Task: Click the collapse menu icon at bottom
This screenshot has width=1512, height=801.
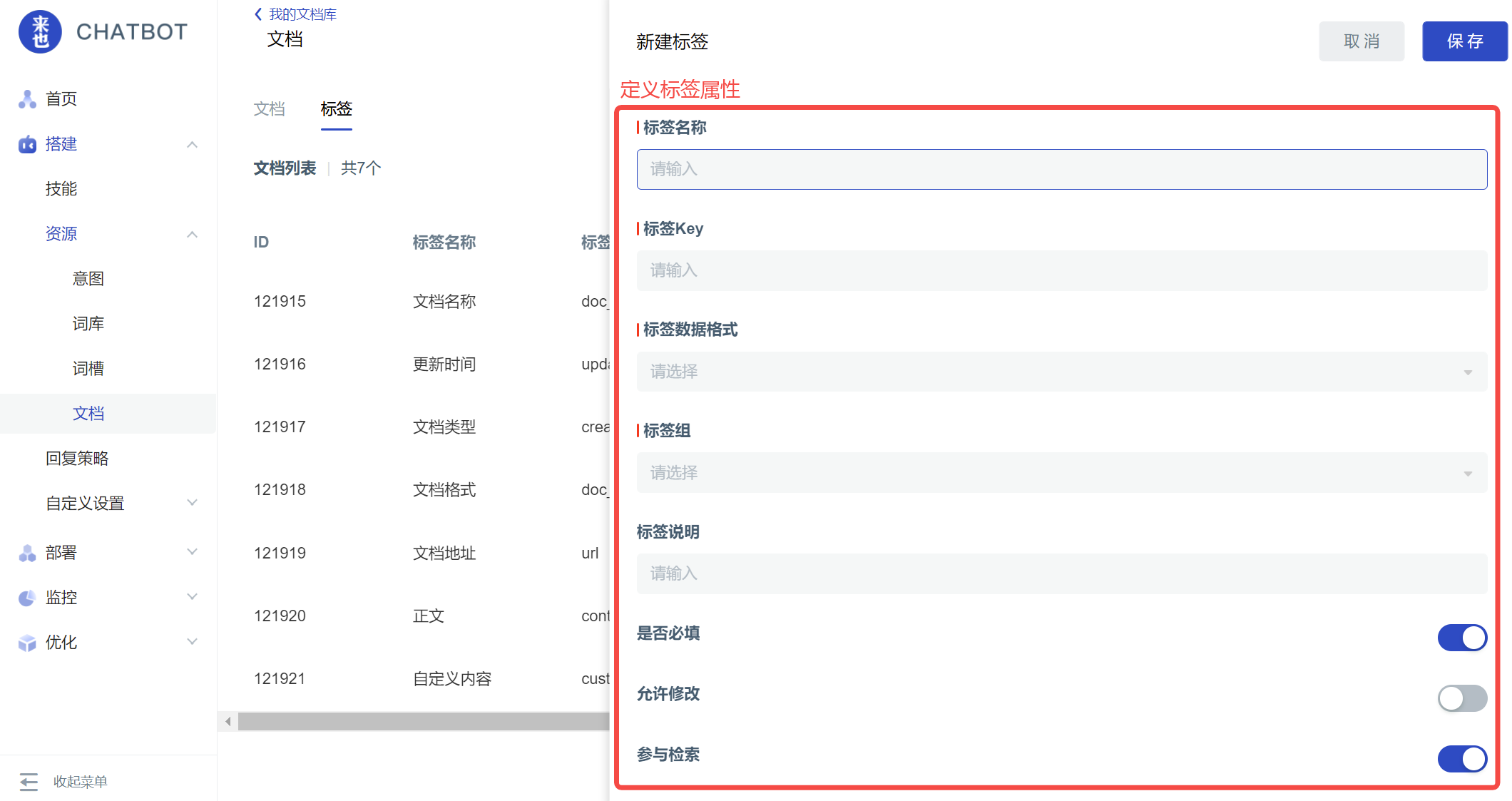Action: click(x=29, y=782)
